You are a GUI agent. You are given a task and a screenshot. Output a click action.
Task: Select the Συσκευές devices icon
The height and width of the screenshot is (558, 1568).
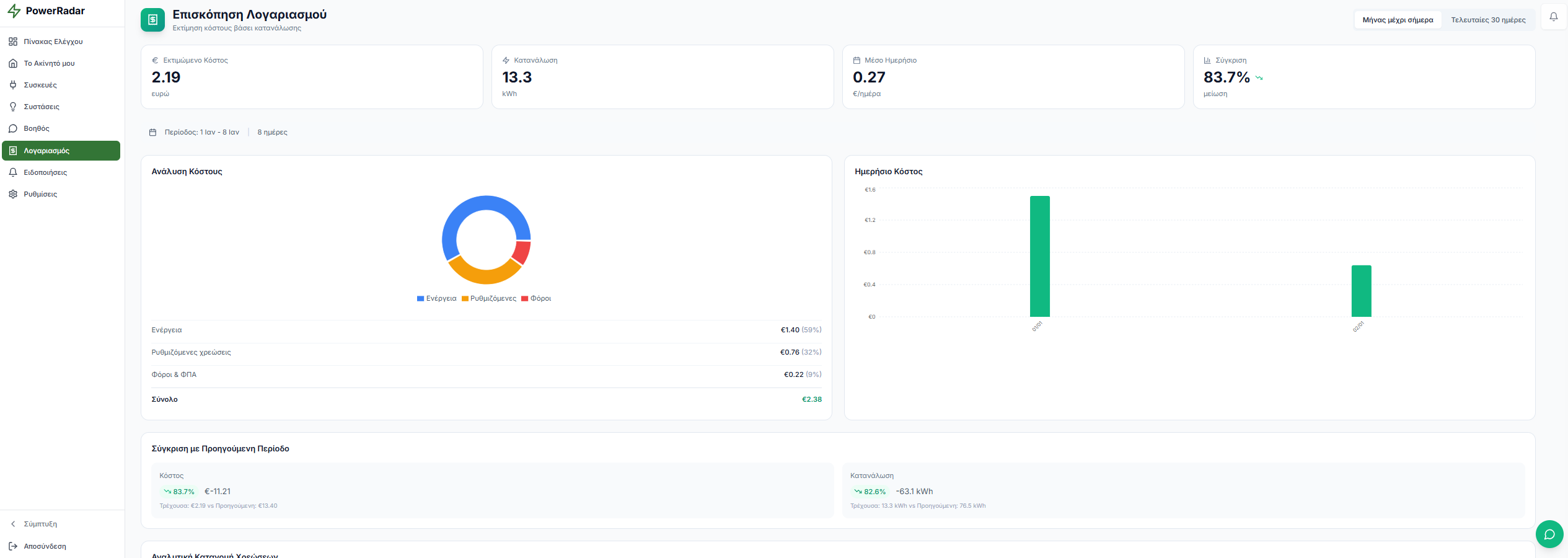tap(13, 84)
